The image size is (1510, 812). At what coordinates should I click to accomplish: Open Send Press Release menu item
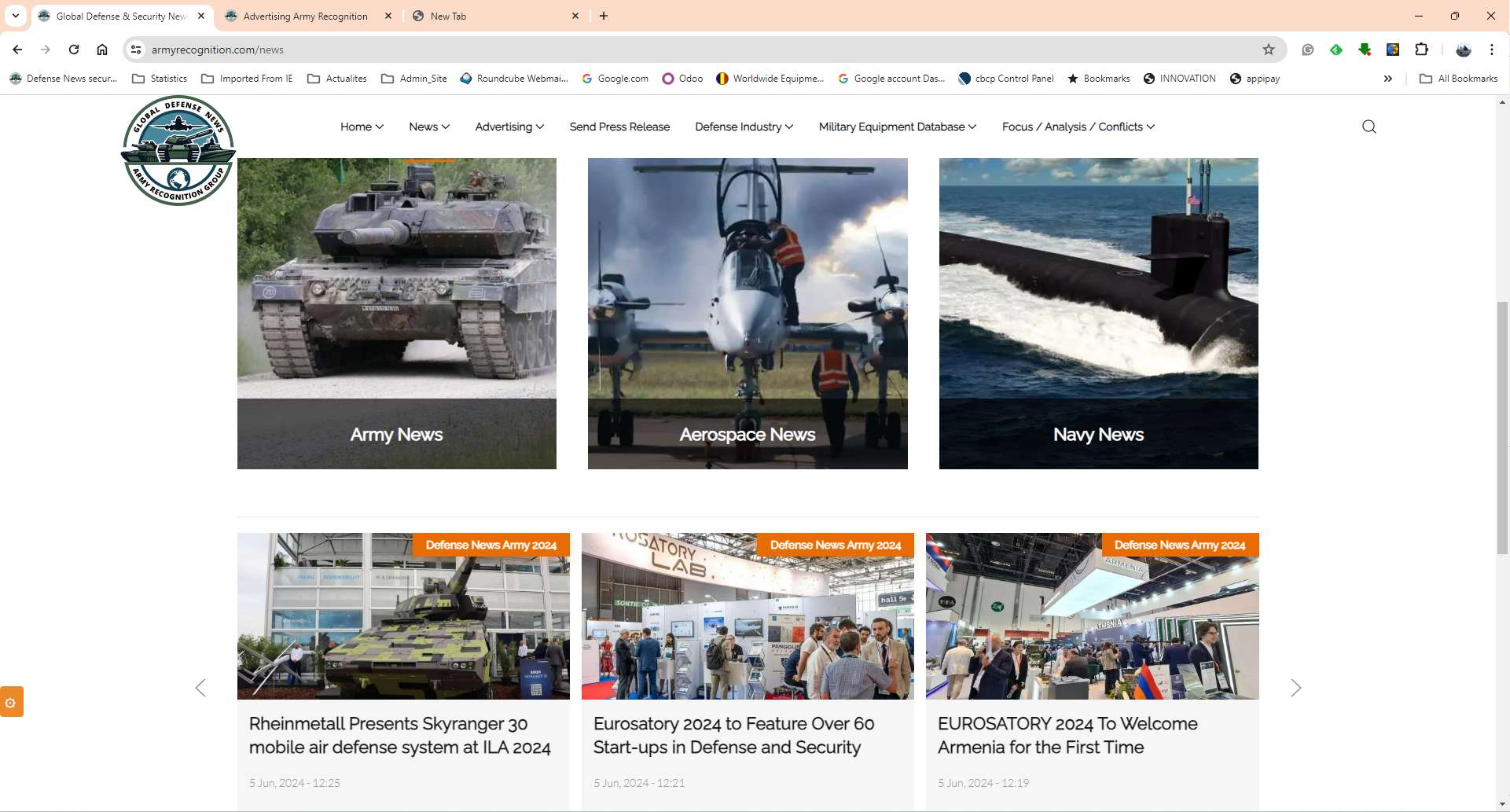[619, 127]
